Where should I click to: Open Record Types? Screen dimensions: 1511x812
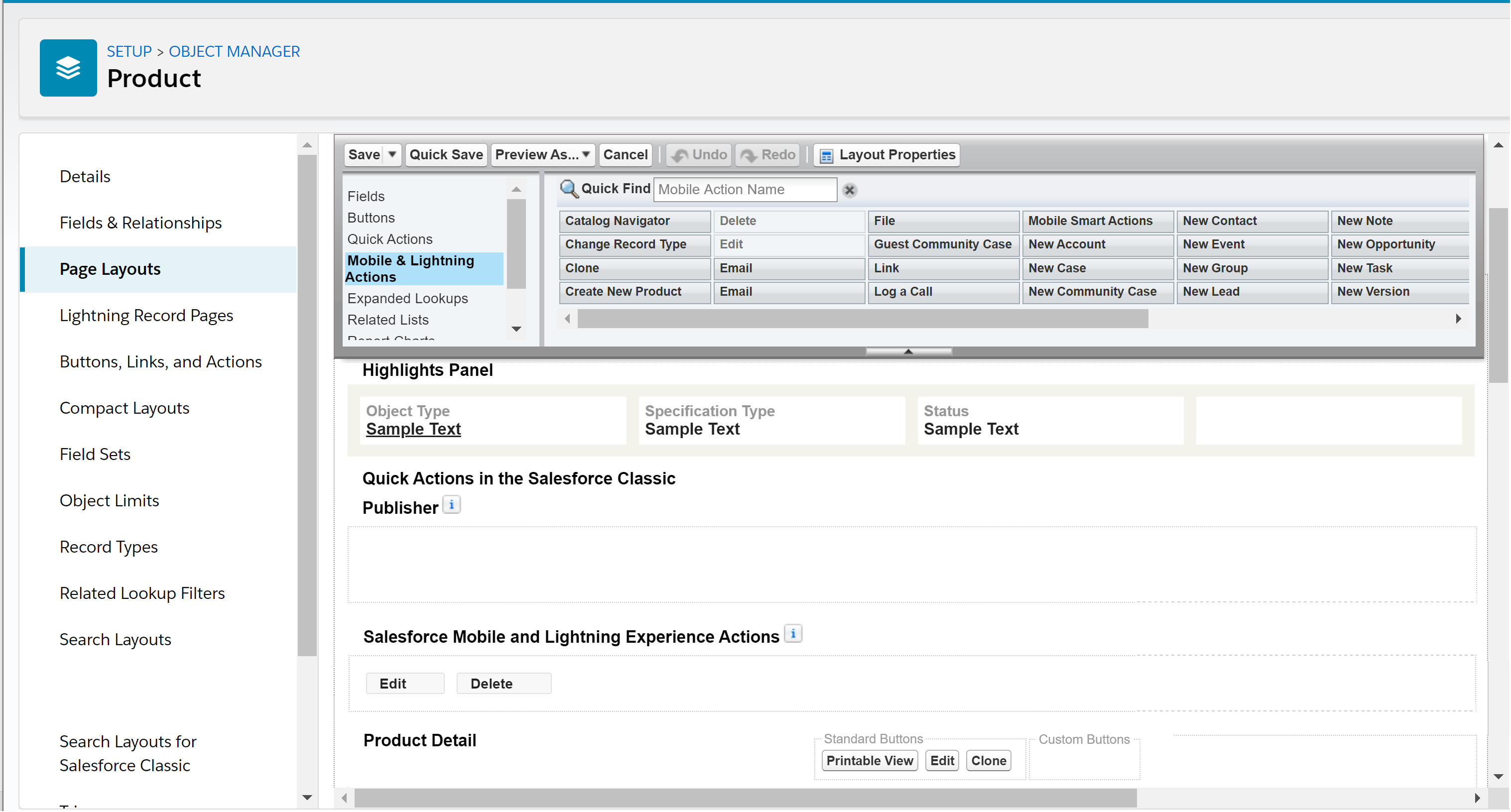pyautogui.click(x=109, y=547)
